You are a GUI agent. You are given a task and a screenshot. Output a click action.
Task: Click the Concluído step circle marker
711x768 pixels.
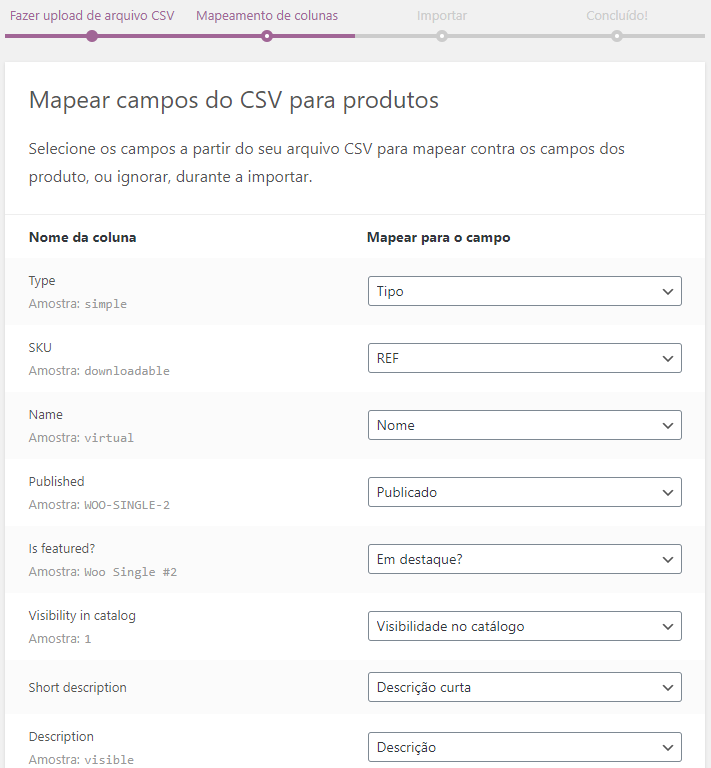click(617, 36)
